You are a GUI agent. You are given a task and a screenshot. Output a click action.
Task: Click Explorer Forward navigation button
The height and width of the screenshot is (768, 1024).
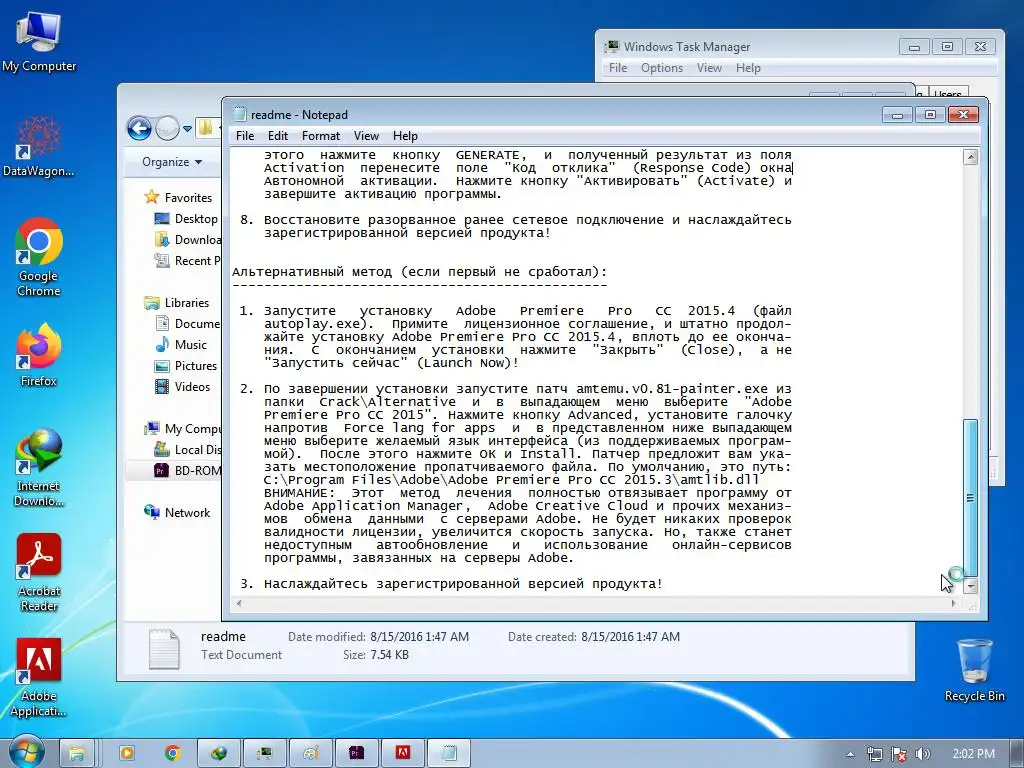pyautogui.click(x=167, y=128)
